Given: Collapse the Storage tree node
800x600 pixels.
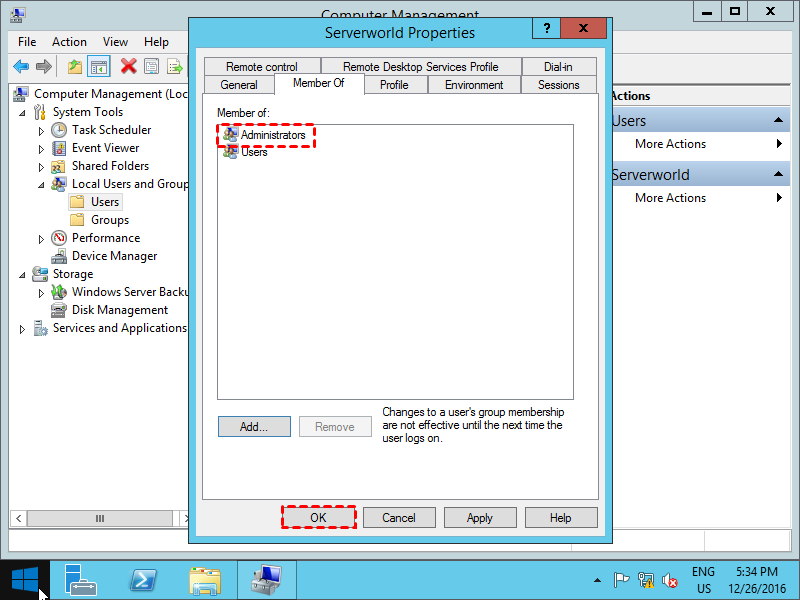Looking at the screenshot, I should coord(22,276).
